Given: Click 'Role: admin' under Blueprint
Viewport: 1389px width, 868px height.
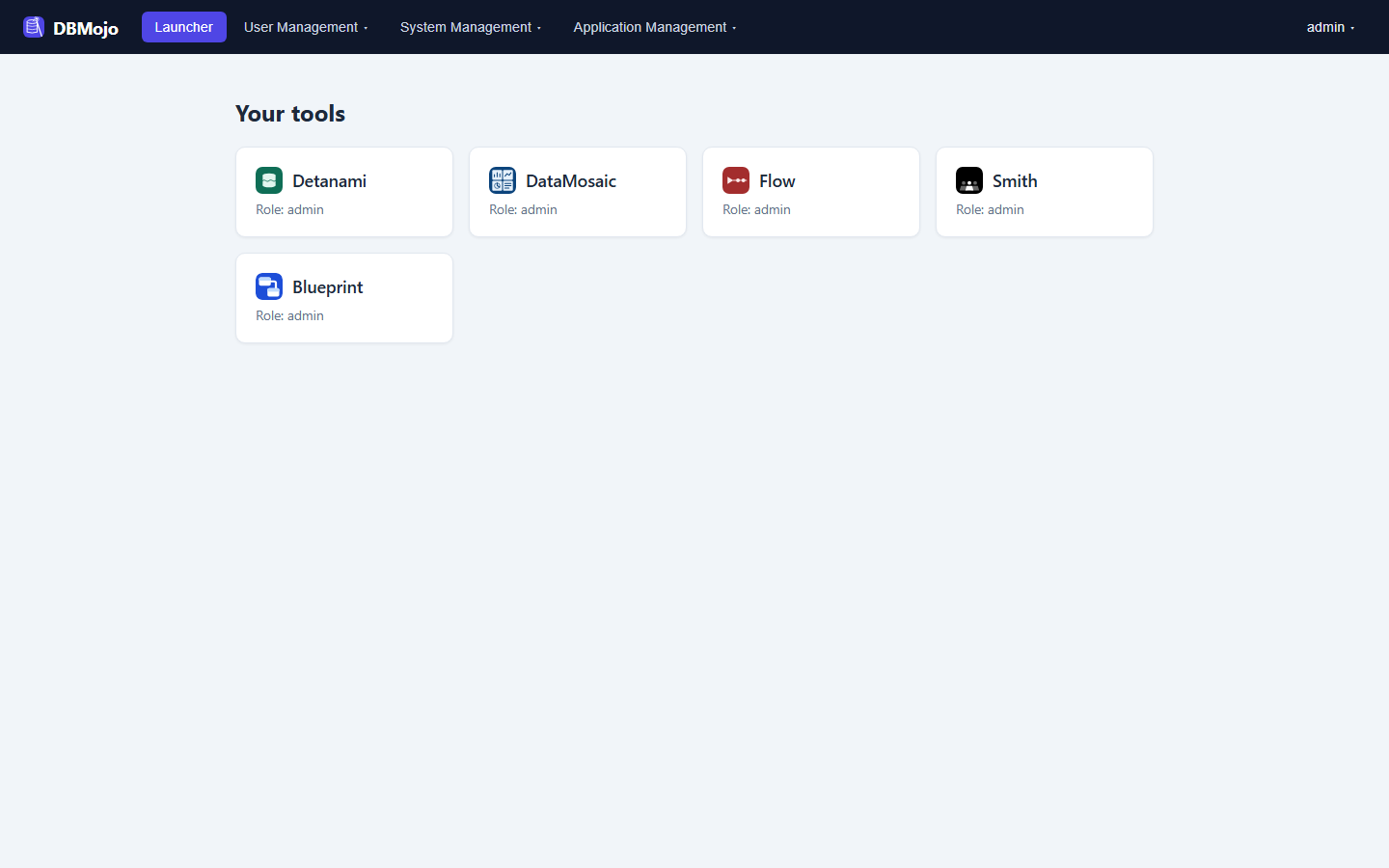Looking at the screenshot, I should tap(289, 315).
